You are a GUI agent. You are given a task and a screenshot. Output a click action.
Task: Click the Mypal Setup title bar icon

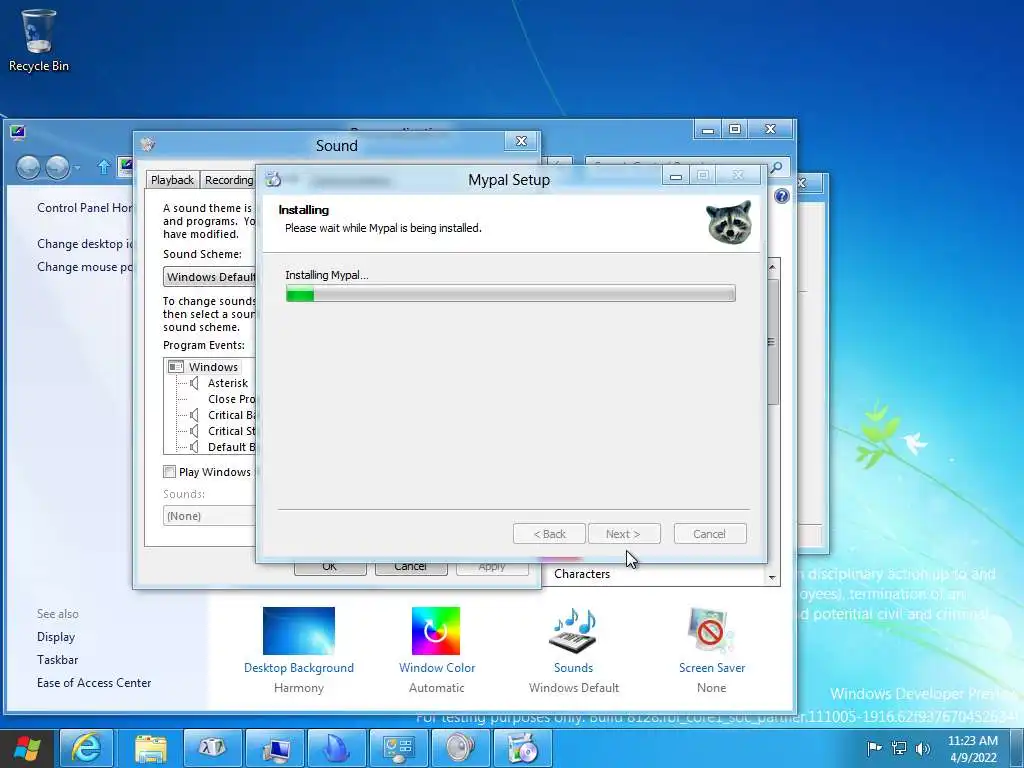273,178
